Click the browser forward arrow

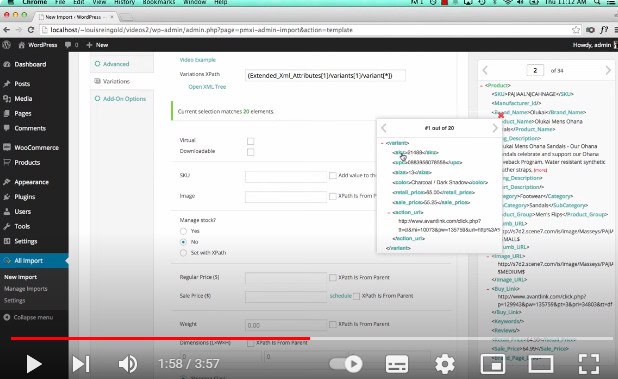(x=19, y=30)
